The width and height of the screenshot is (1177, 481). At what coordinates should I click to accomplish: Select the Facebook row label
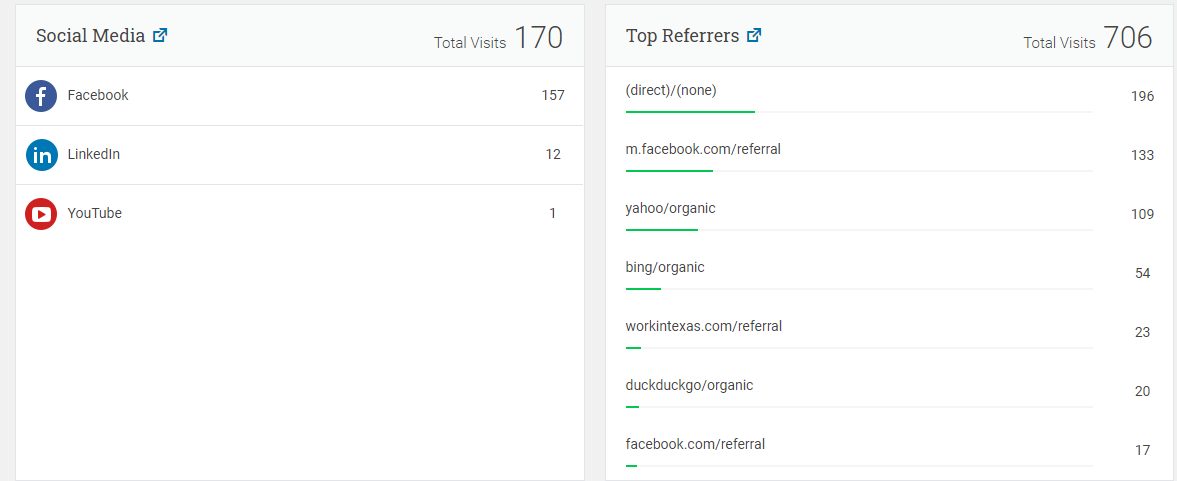[98, 95]
